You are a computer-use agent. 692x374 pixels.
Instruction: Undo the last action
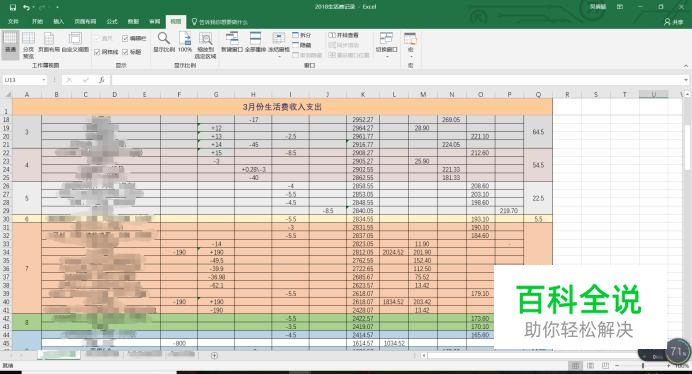pos(26,7)
